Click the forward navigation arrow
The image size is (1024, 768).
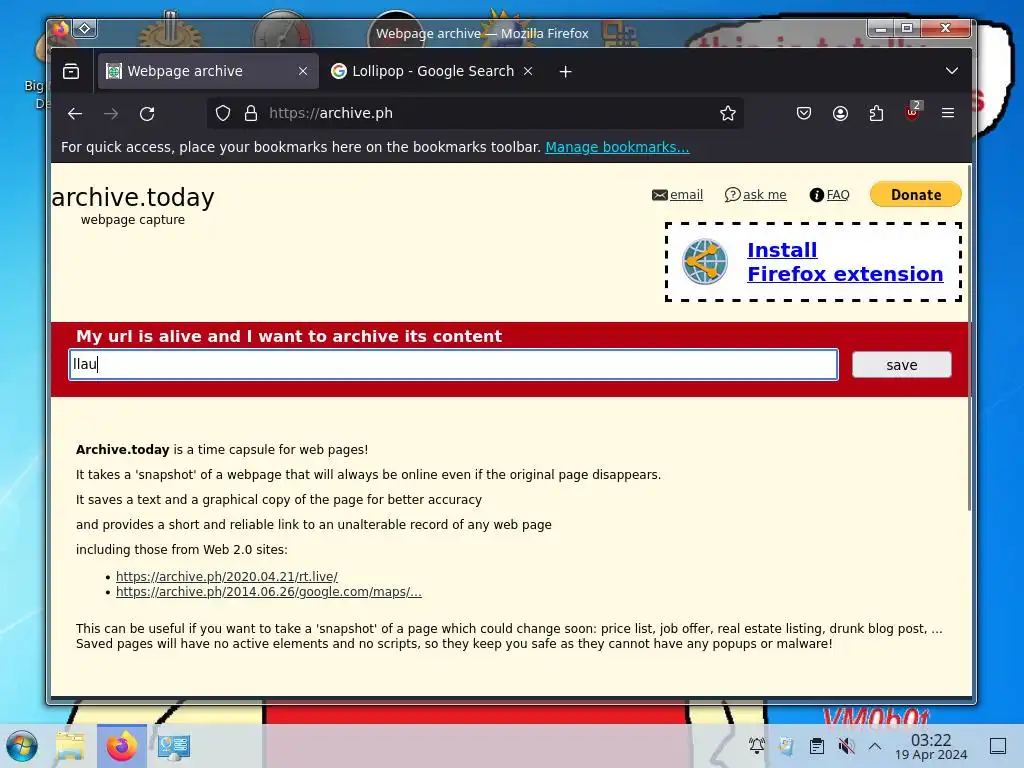click(x=111, y=114)
